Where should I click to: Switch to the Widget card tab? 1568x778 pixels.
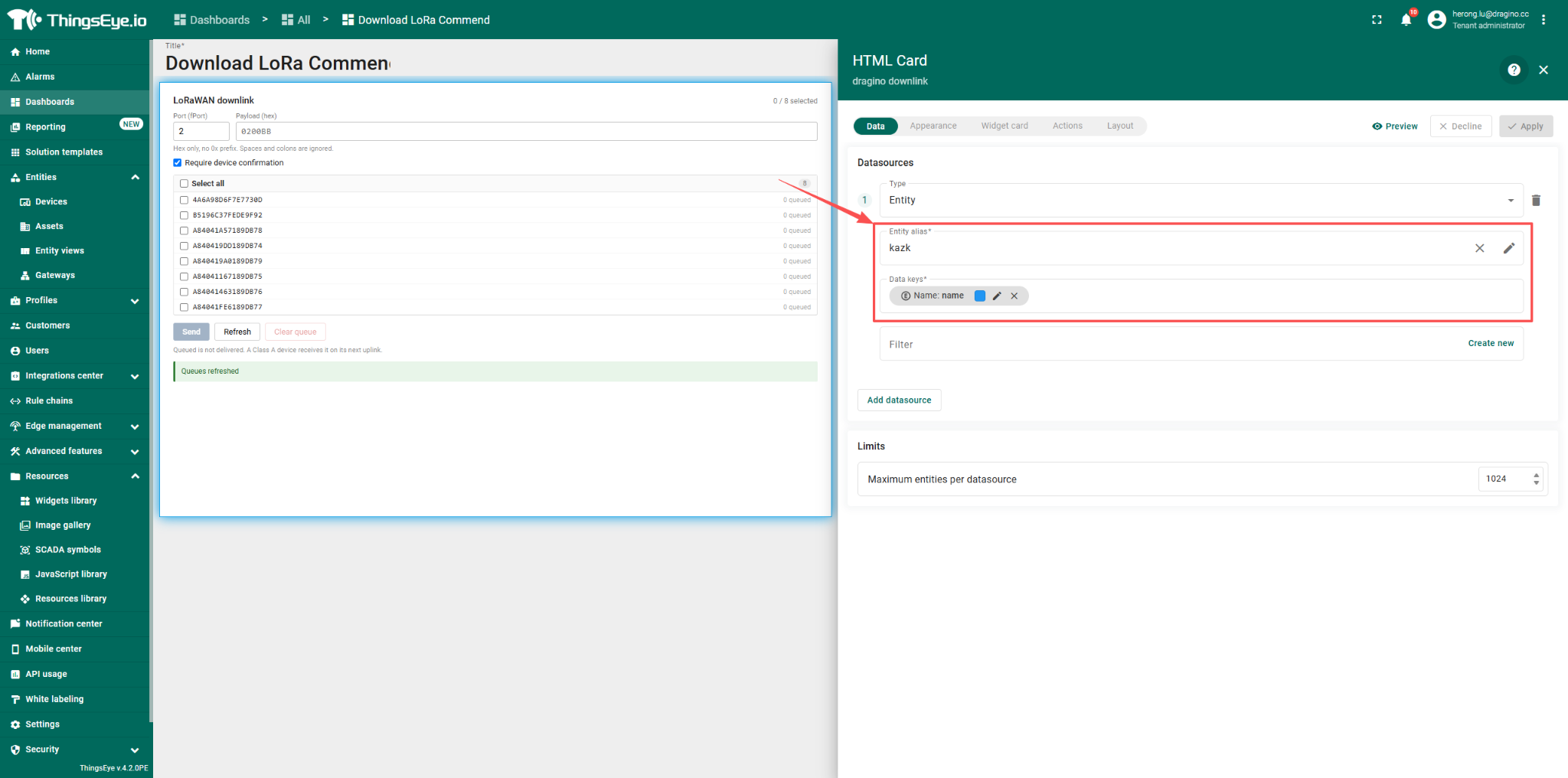[1004, 126]
